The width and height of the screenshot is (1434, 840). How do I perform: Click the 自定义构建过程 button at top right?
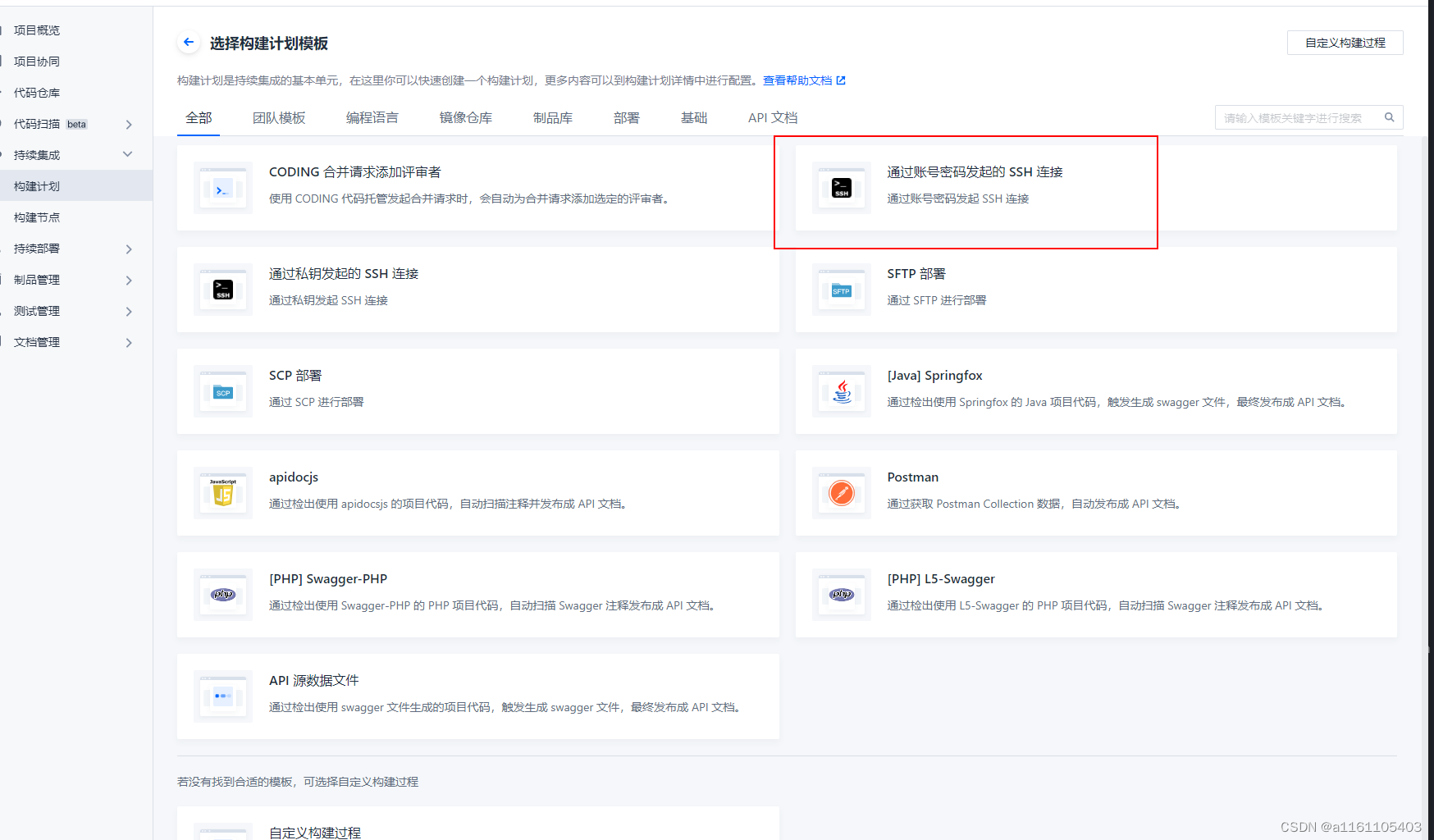tap(1345, 43)
